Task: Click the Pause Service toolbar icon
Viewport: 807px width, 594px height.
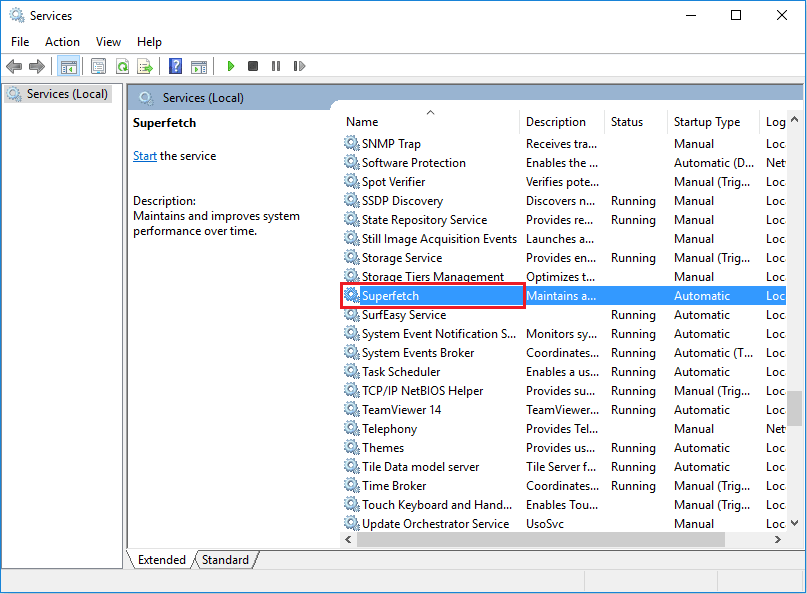Action: coord(276,67)
